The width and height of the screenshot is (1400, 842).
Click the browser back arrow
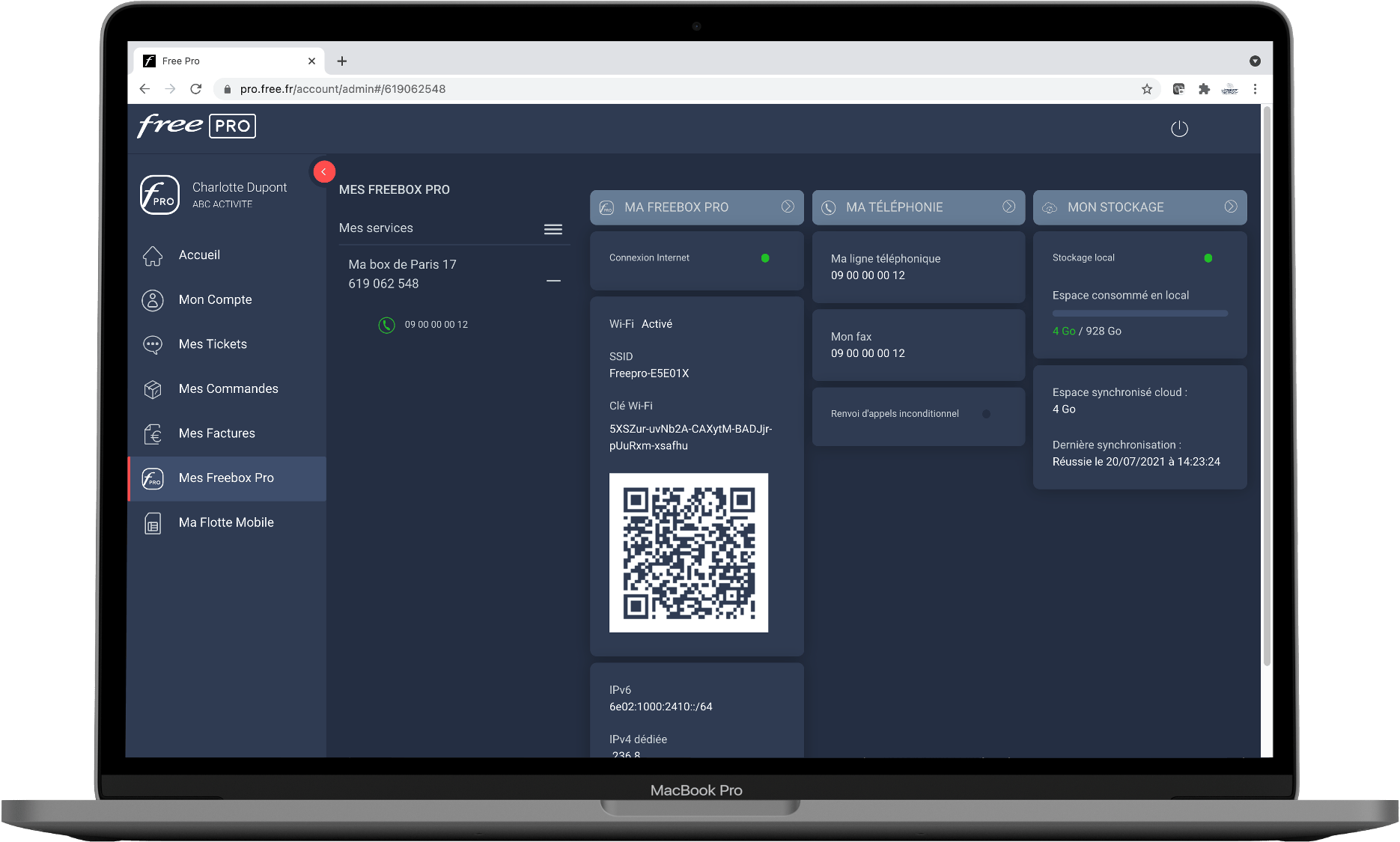point(144,89)
